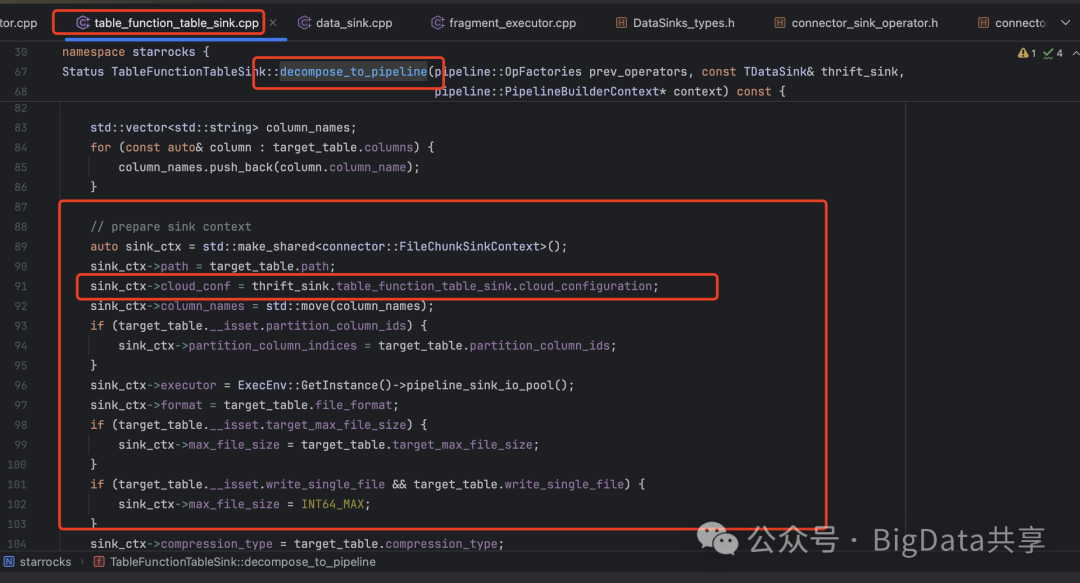Click the starrocks namespace breadcrumb icon

click(x=9, y=562)
